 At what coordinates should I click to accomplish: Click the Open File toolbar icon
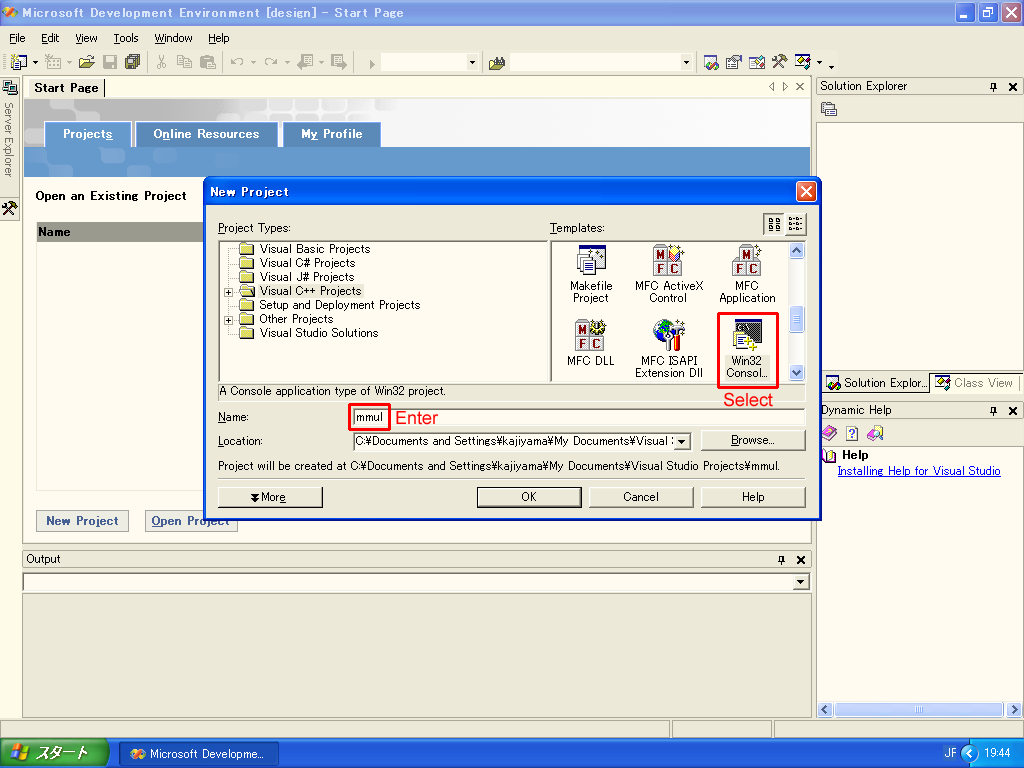point(86,62)
